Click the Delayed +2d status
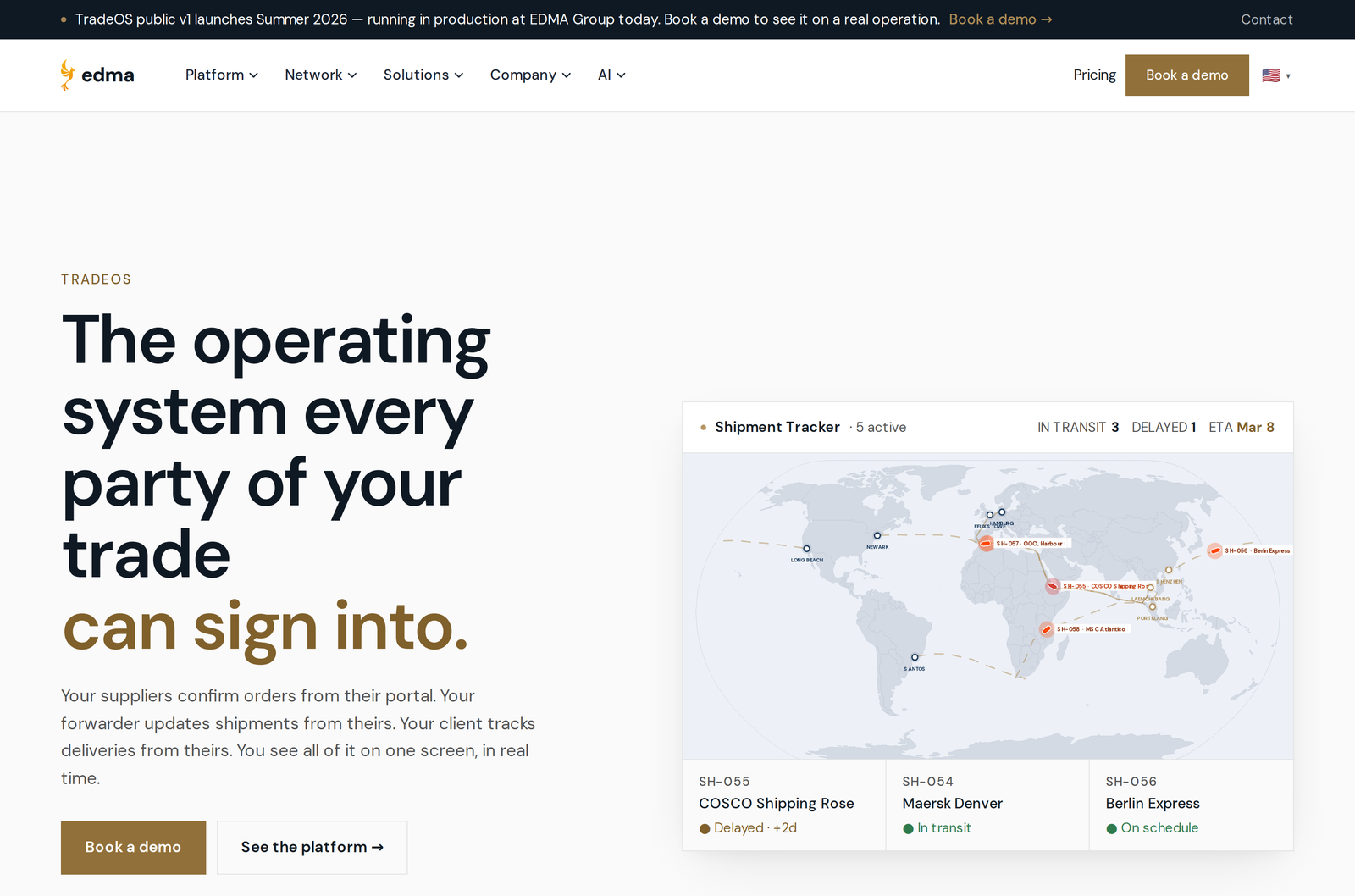1355x896 pixels. 748,828
